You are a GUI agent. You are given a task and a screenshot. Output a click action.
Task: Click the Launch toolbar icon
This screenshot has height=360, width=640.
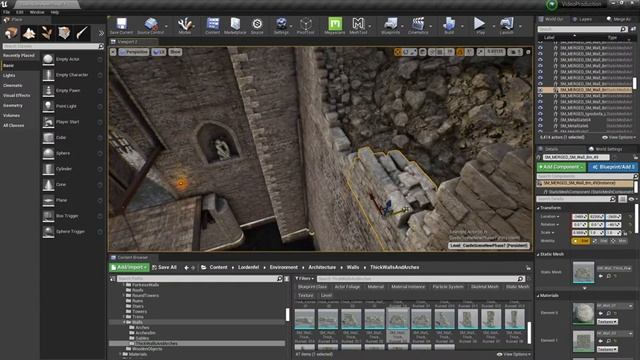point(507,25)
